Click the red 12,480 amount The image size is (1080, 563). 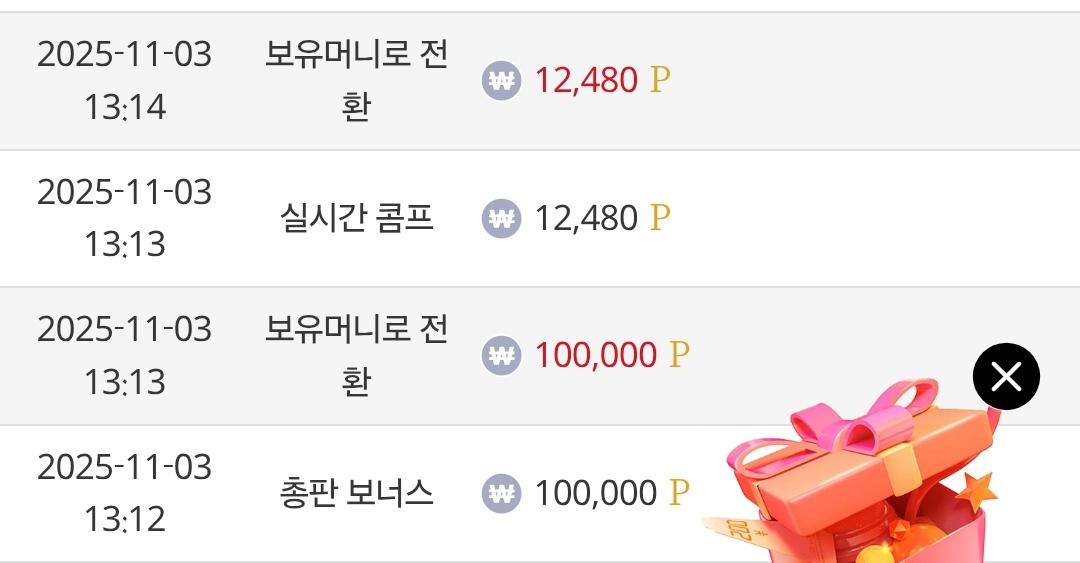click(x=586, y=81)
